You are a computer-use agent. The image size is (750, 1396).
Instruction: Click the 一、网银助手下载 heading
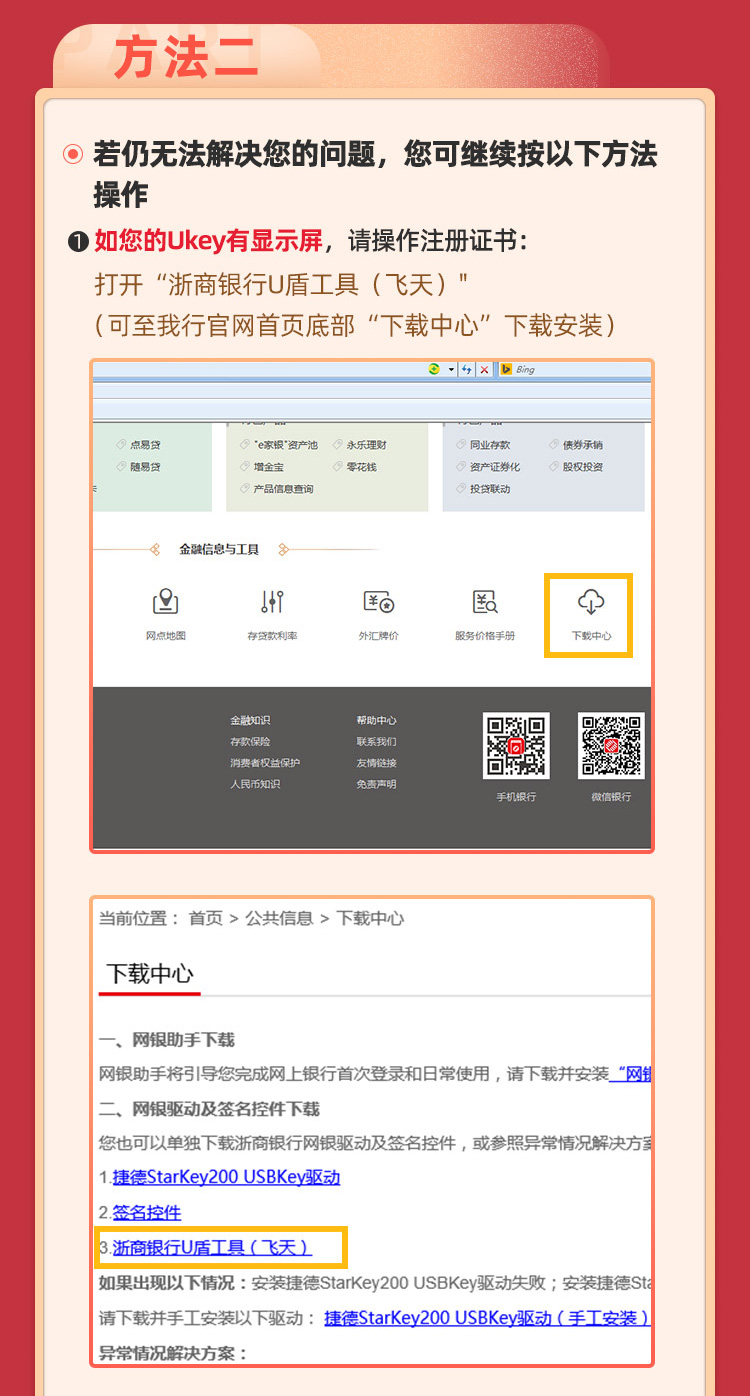(167, 1040)
